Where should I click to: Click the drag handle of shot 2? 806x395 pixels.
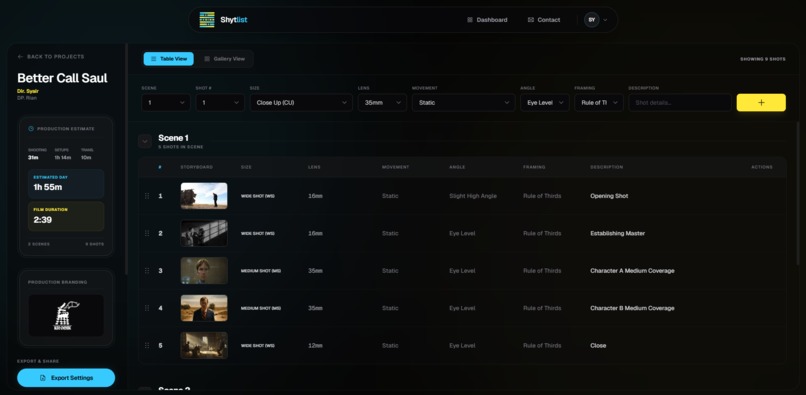(147, 234)
